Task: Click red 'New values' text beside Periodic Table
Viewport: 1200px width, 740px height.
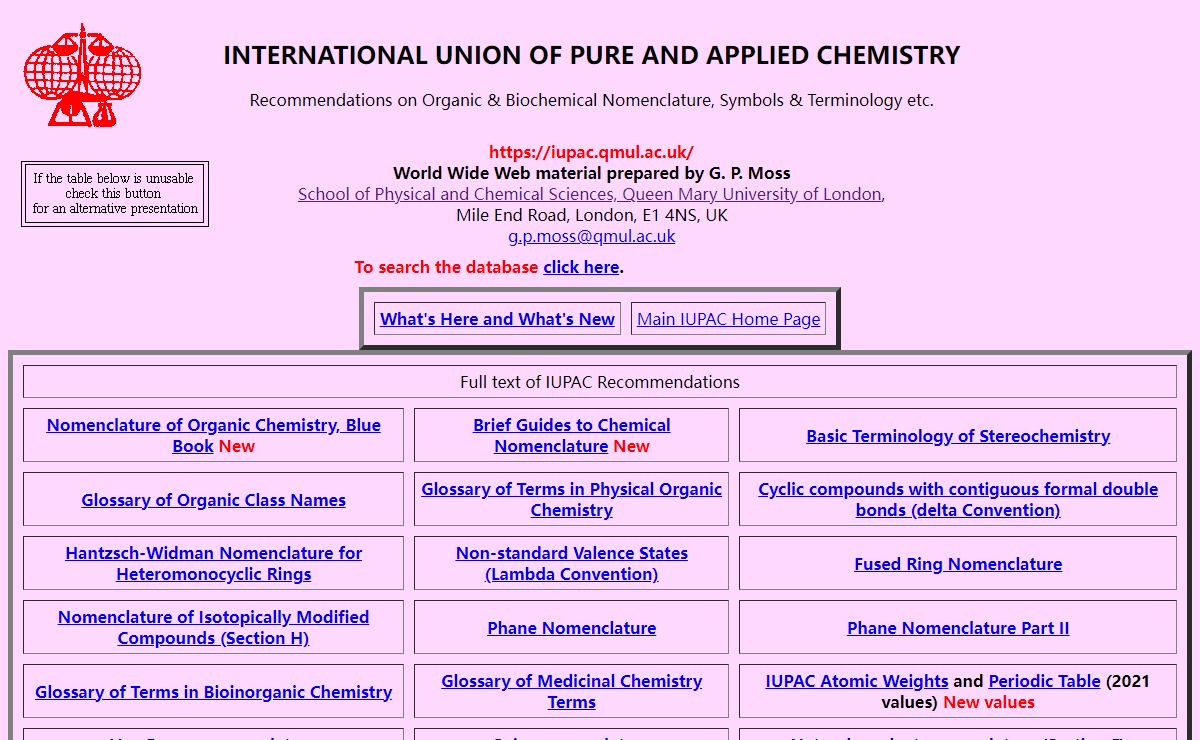Action: 989,702
